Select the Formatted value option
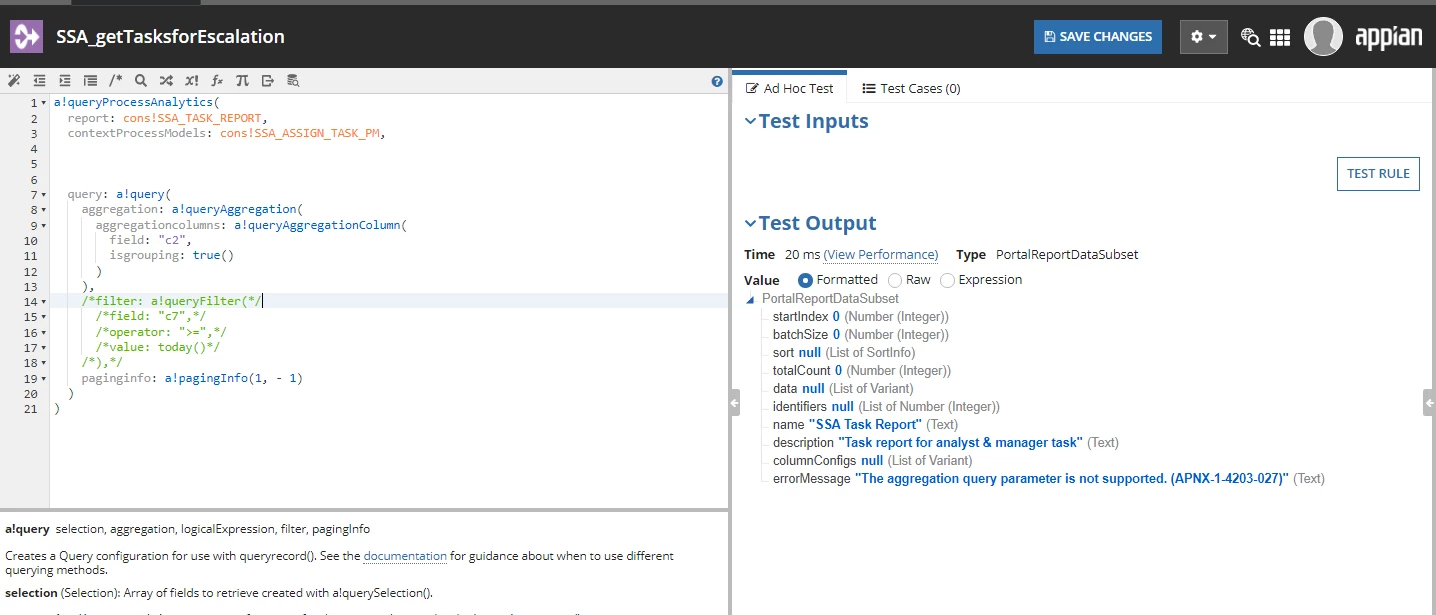The image size is (1436, 615). pyautogui.click(x=806, y=280)
